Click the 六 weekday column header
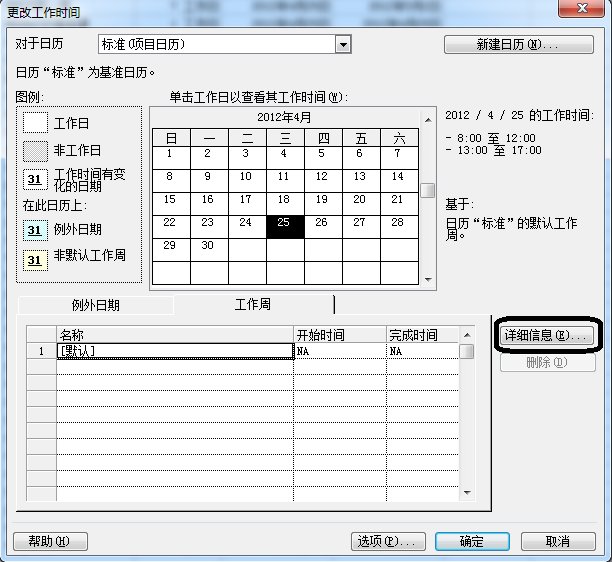The height and width of the screenshot is (562, 612). 399,138
